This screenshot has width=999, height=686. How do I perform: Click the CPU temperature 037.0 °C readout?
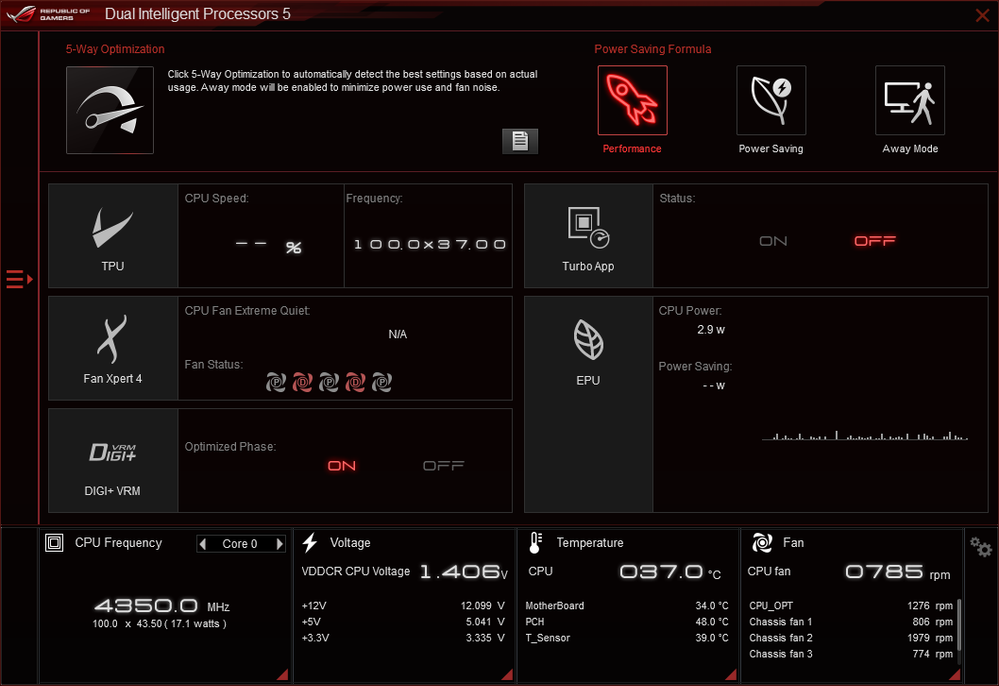670,572
